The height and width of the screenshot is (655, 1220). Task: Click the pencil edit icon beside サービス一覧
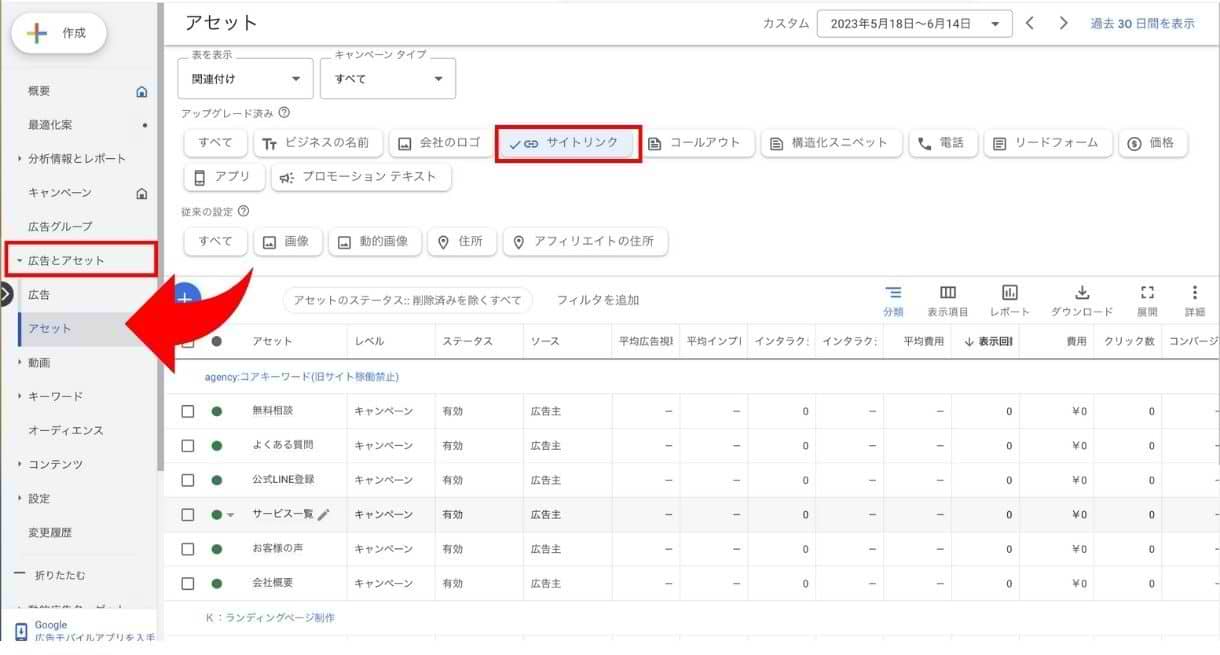323,515
